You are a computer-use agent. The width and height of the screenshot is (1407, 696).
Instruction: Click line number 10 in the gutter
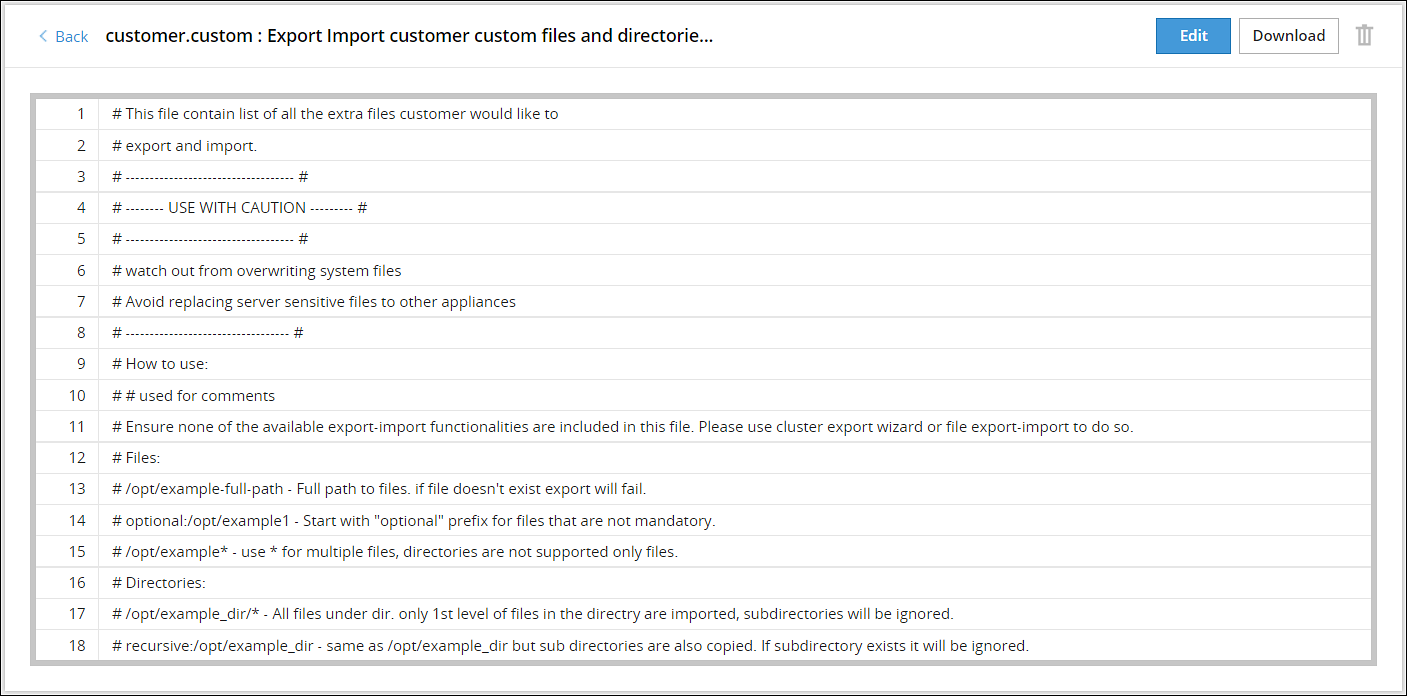(77, 395)
